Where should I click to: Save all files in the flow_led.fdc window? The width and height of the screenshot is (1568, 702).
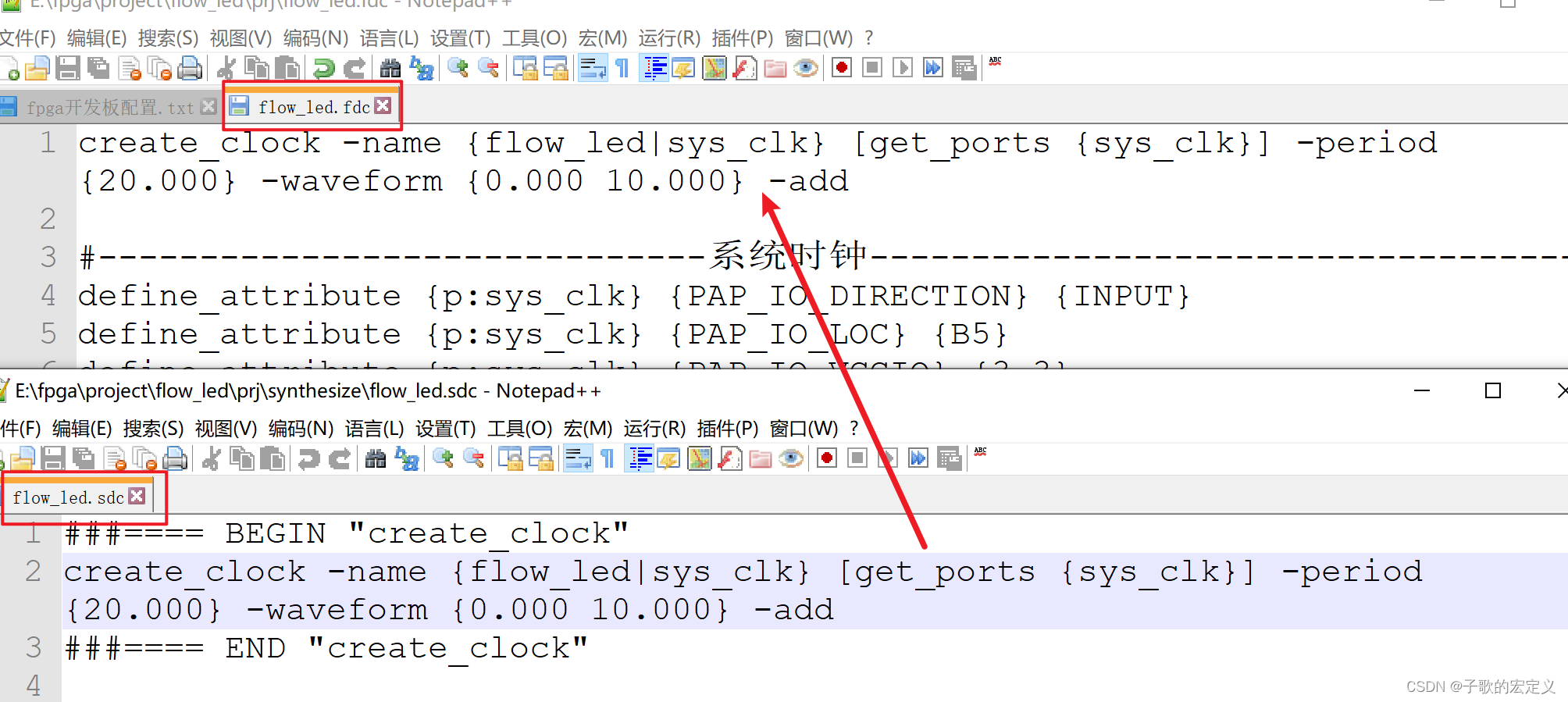click(98, 69)
